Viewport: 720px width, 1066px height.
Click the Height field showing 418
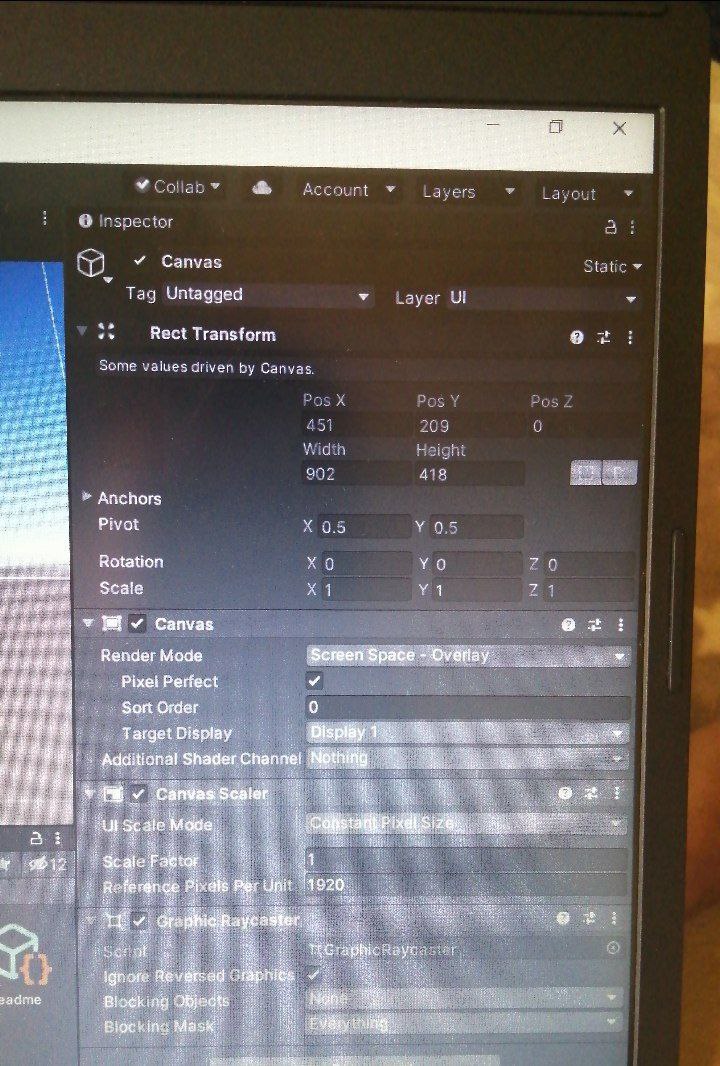click(x=469, y=474)
